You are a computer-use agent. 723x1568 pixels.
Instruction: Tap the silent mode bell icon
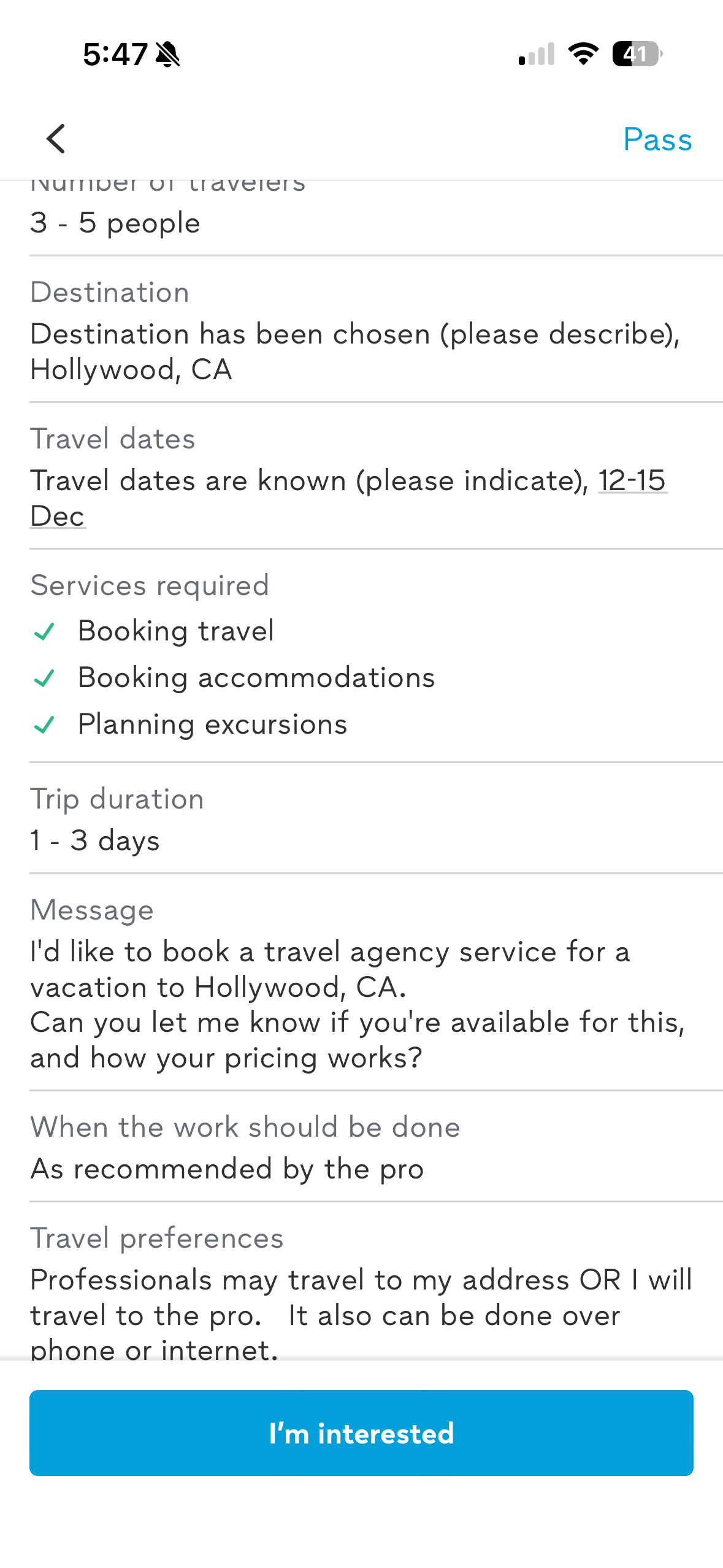coord(167,55)
